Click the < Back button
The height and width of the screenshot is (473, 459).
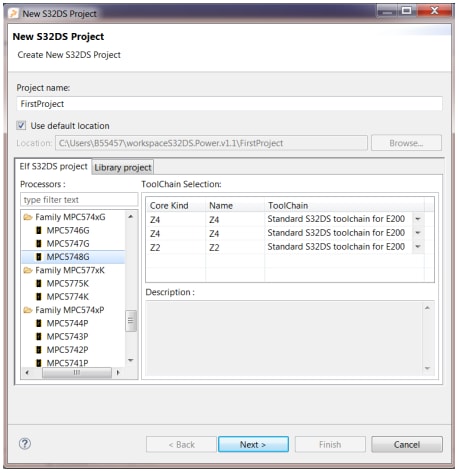pyautogui.click(x=181, y=444)
